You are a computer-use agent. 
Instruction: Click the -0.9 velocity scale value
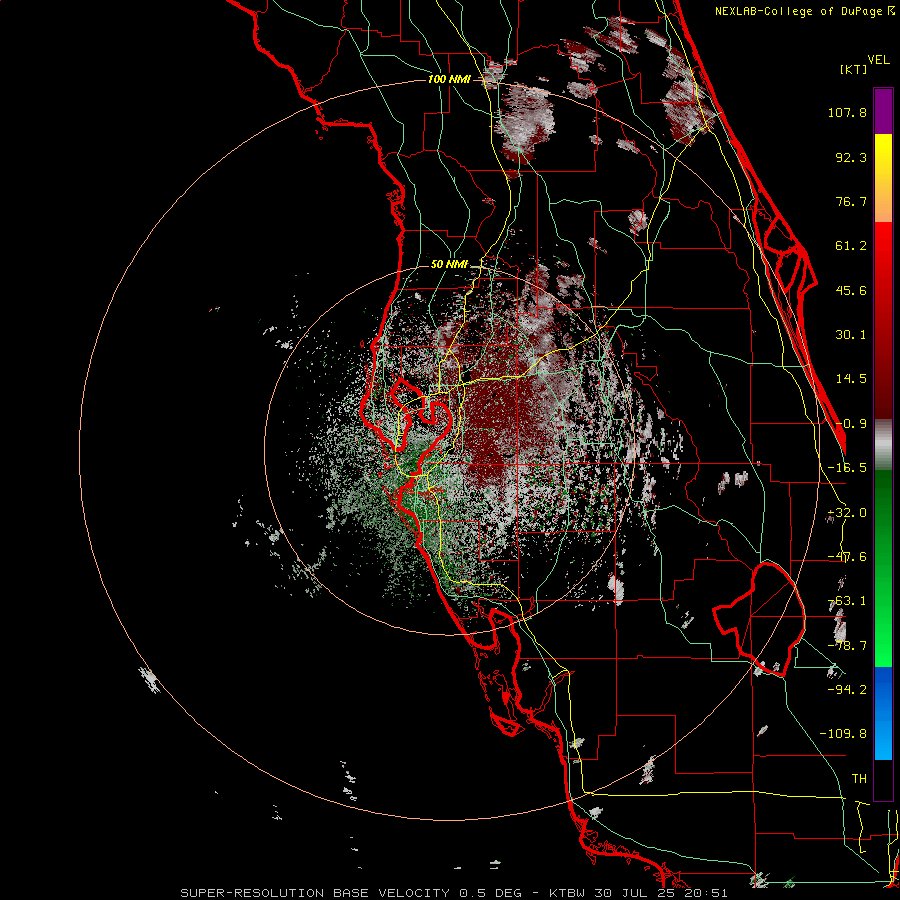851,424
